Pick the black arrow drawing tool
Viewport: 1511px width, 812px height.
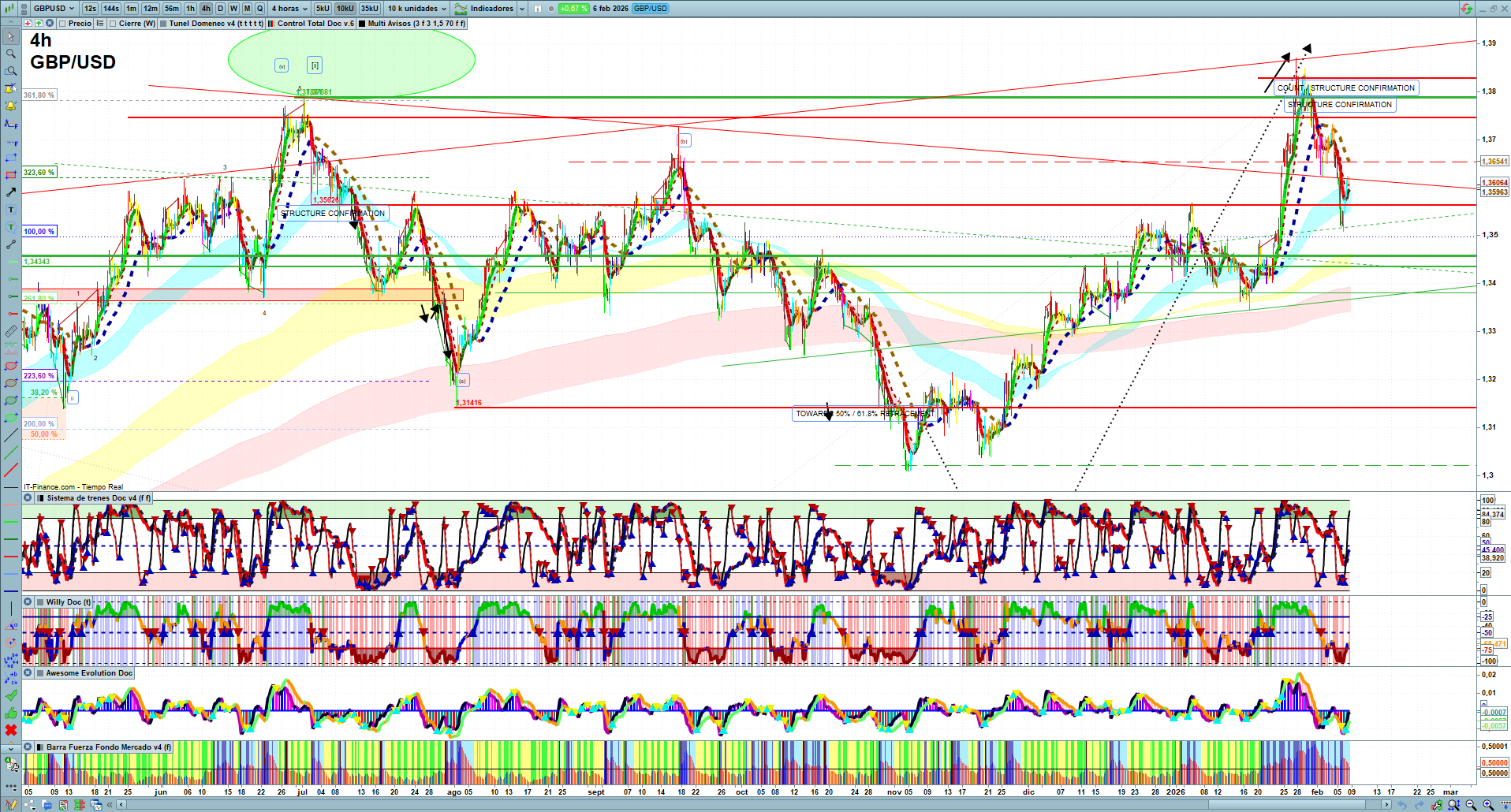click(11, 192)
